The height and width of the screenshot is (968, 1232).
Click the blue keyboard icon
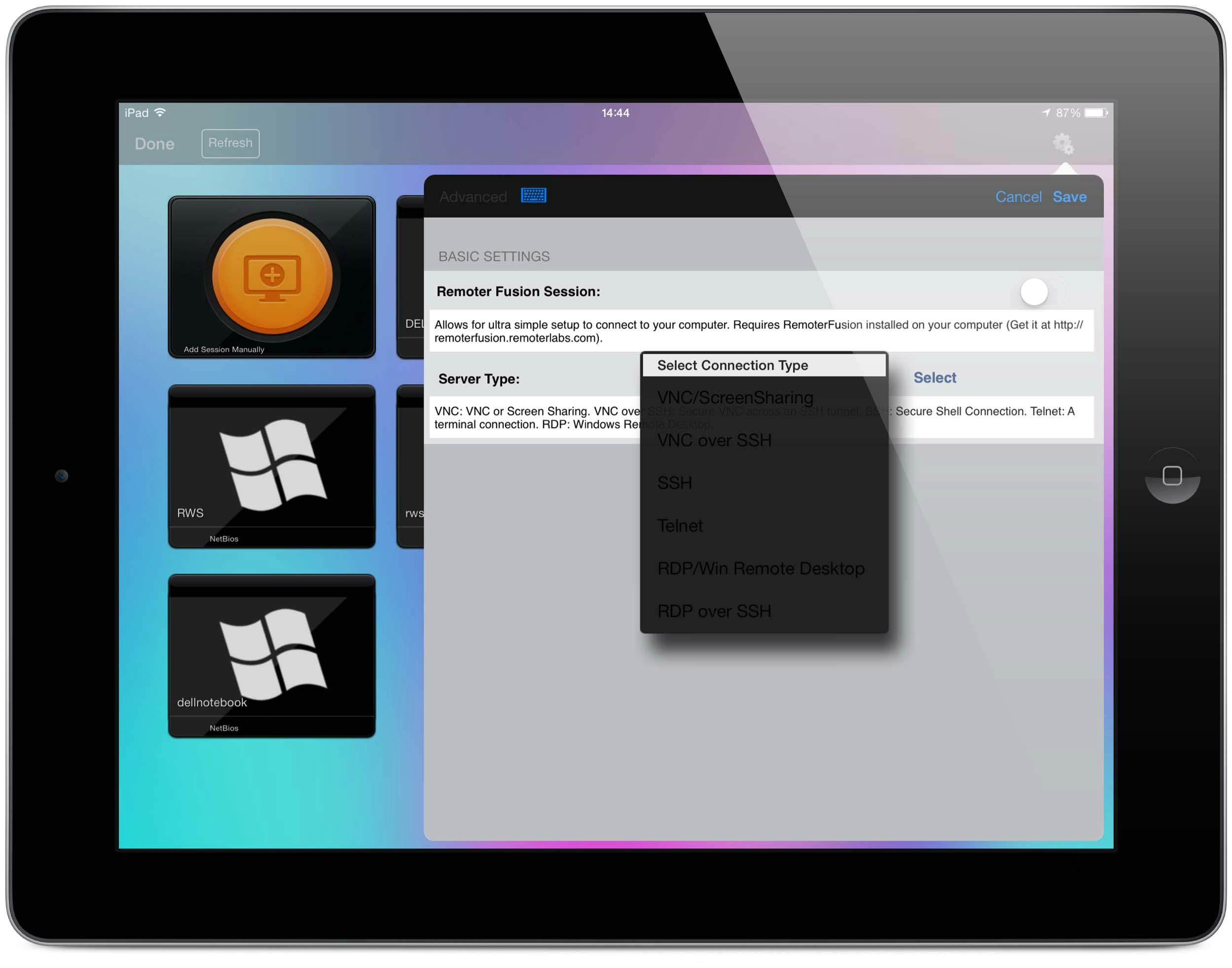(533, 195)
